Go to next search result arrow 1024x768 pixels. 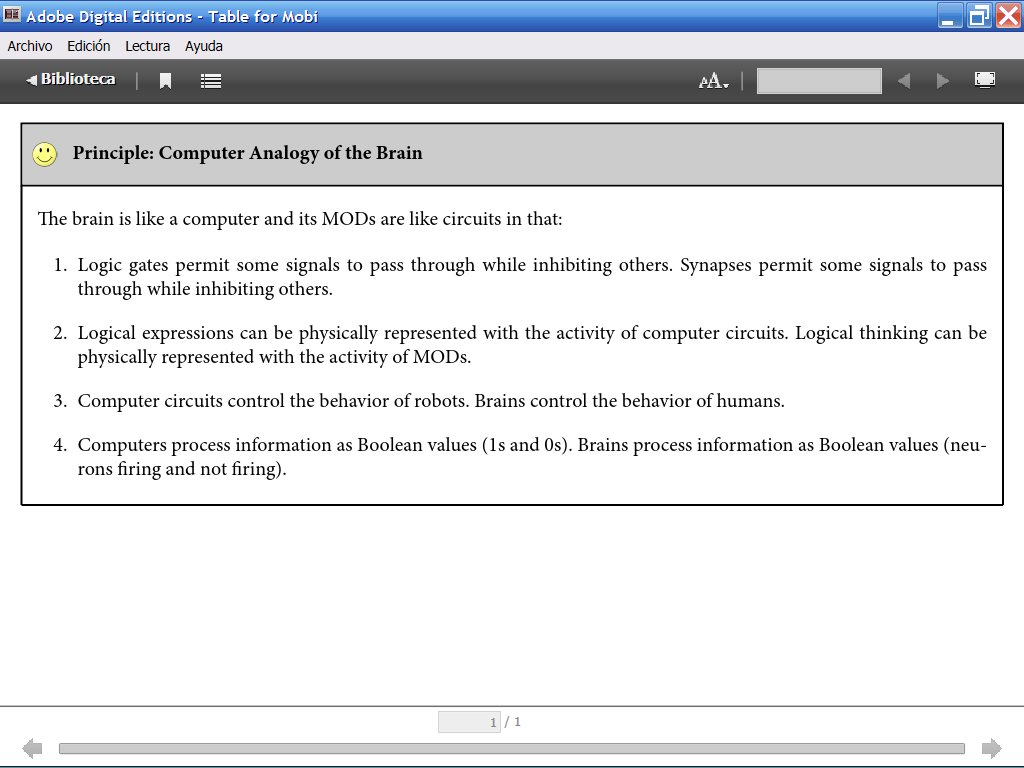coord(942,81)
